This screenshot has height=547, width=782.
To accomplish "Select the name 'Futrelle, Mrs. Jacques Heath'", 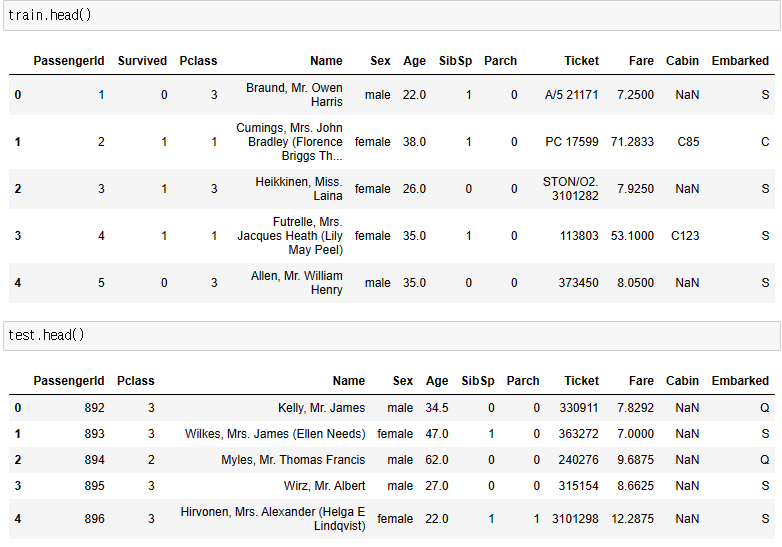I will [290, 235].
